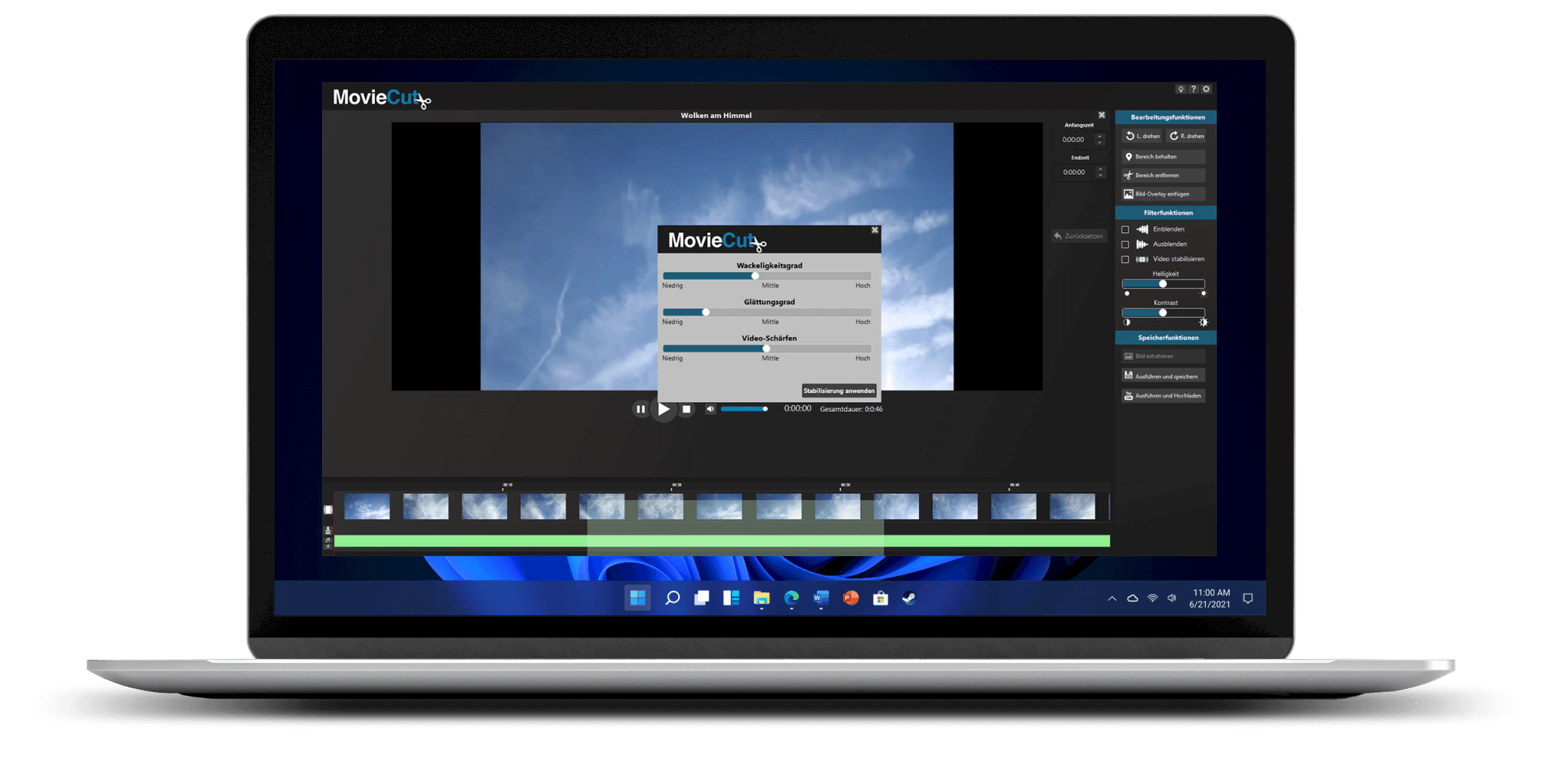Click the lightbulb tips icon in top bar

click(x=1181, y=90)
